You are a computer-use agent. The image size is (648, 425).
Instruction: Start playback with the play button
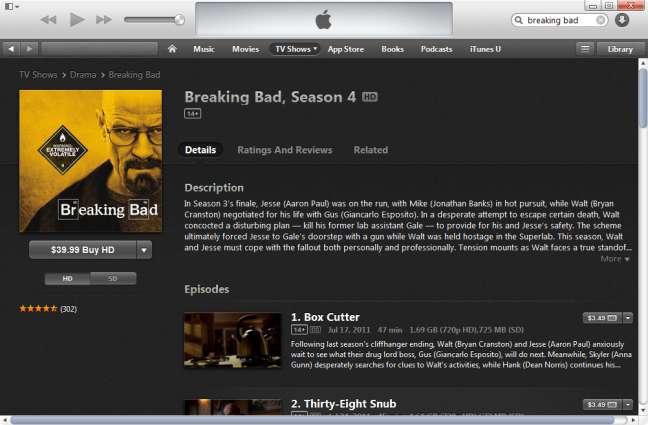(77, 19)
